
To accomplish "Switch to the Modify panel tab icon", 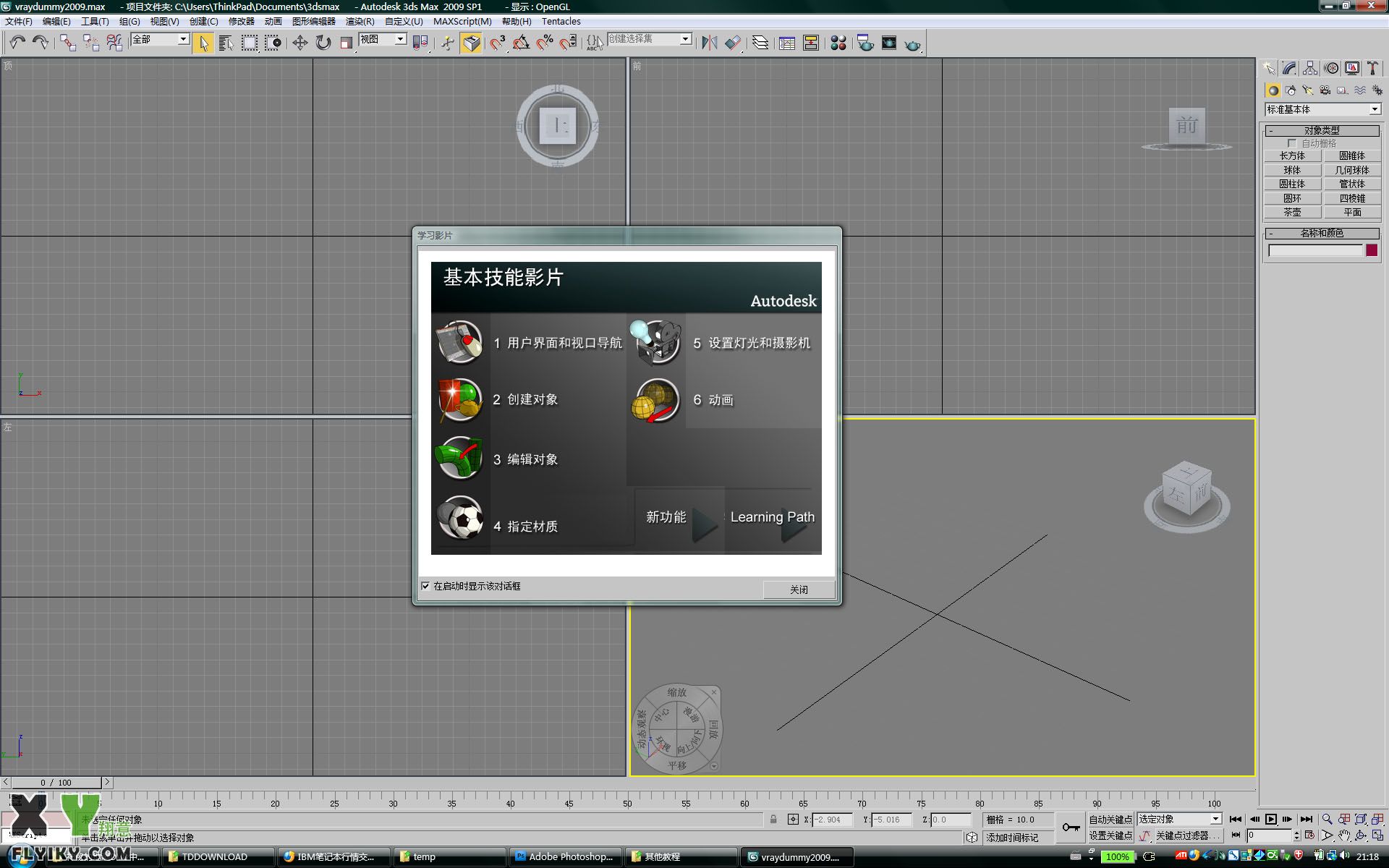I will click(1289, 68).
